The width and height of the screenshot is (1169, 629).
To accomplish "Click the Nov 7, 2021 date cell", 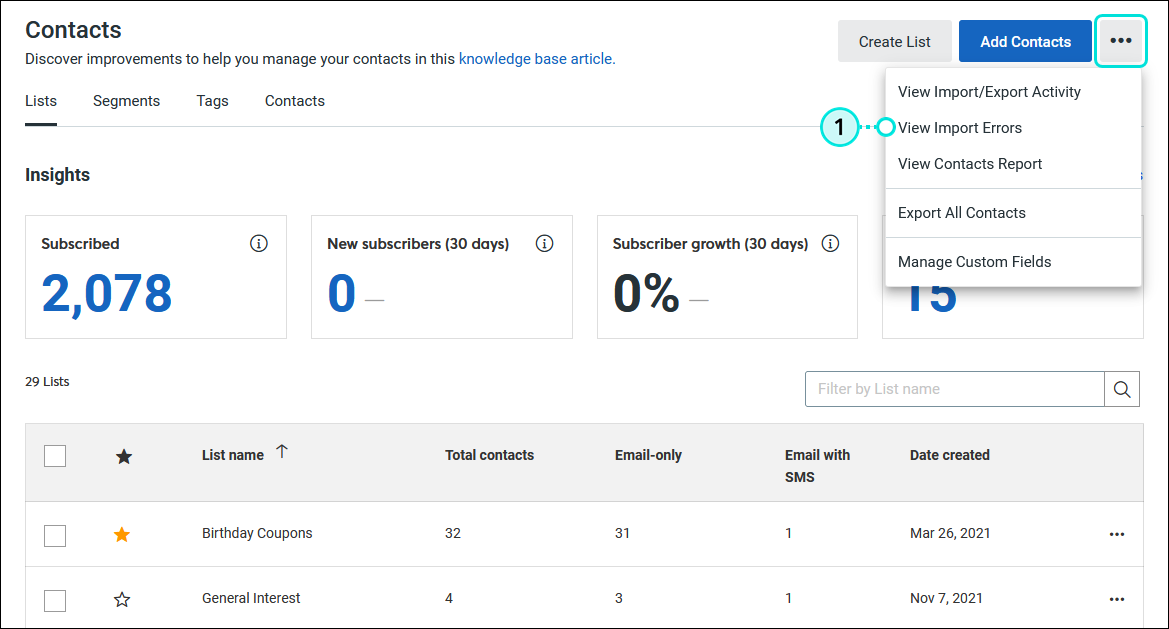I will pos(946,598).
